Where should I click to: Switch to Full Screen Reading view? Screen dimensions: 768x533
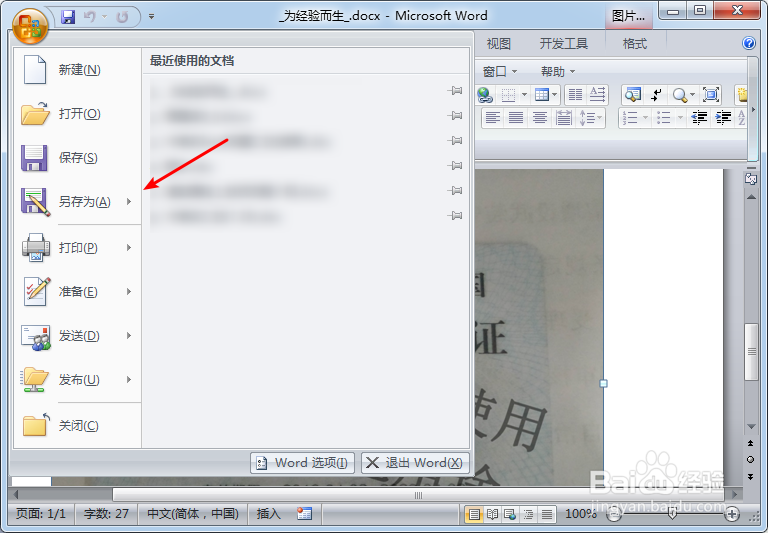click(x=492, y=514)
